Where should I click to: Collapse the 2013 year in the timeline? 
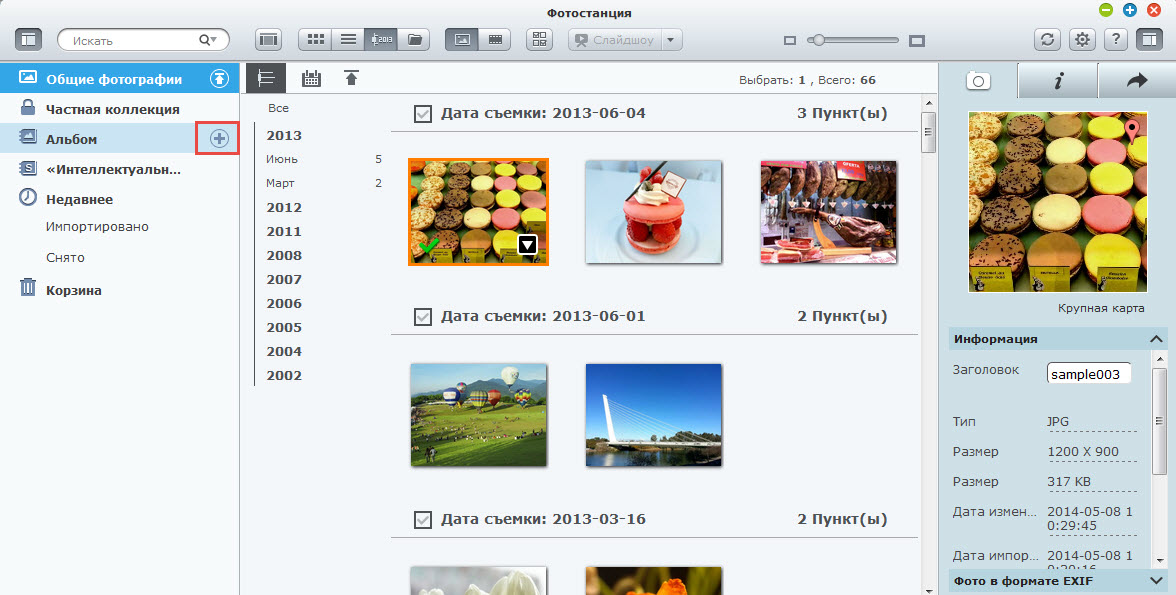click(284, 135)
